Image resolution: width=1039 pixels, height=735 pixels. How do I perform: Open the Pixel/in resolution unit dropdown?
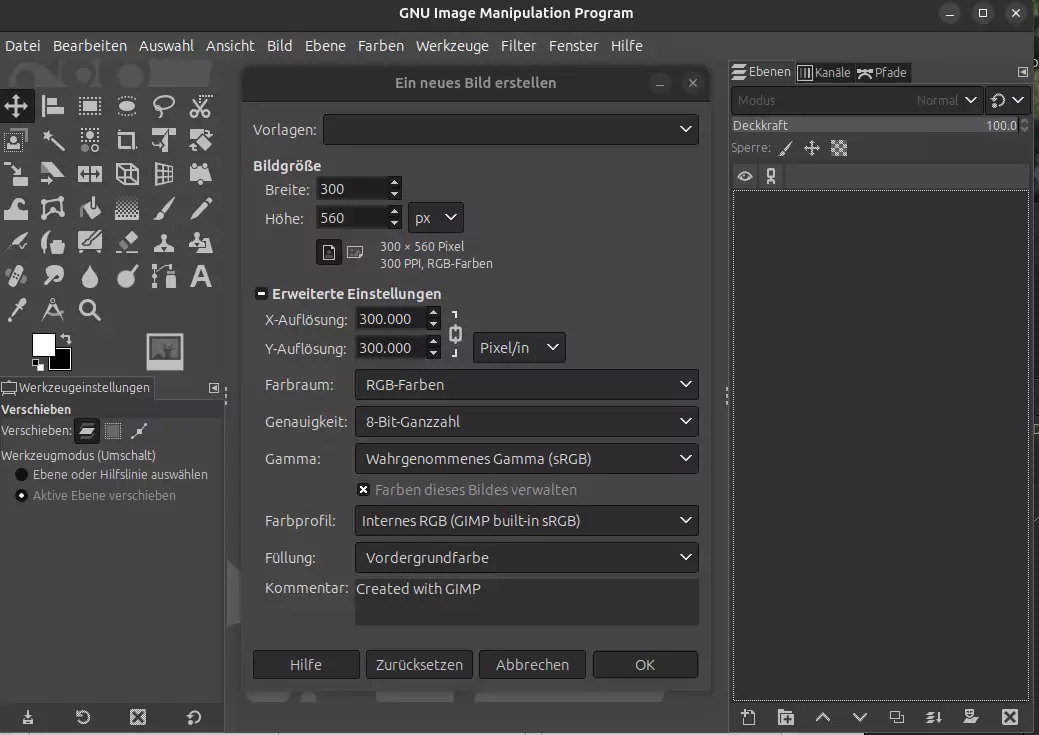click(519, 347)
